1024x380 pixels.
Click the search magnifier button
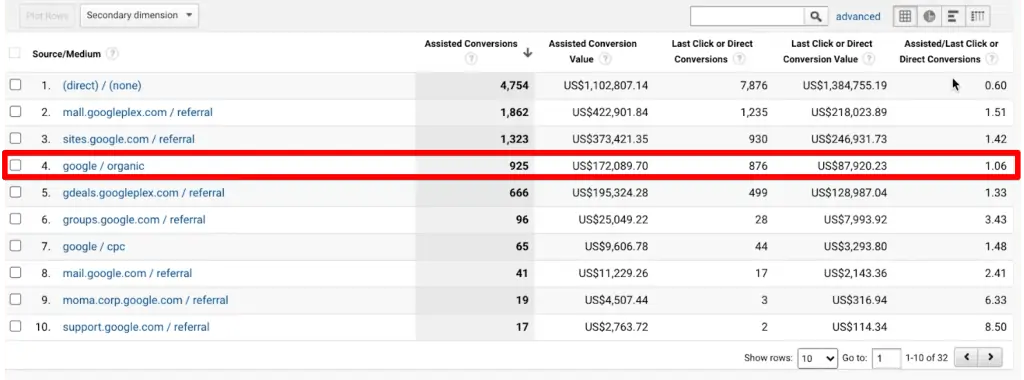815,16
